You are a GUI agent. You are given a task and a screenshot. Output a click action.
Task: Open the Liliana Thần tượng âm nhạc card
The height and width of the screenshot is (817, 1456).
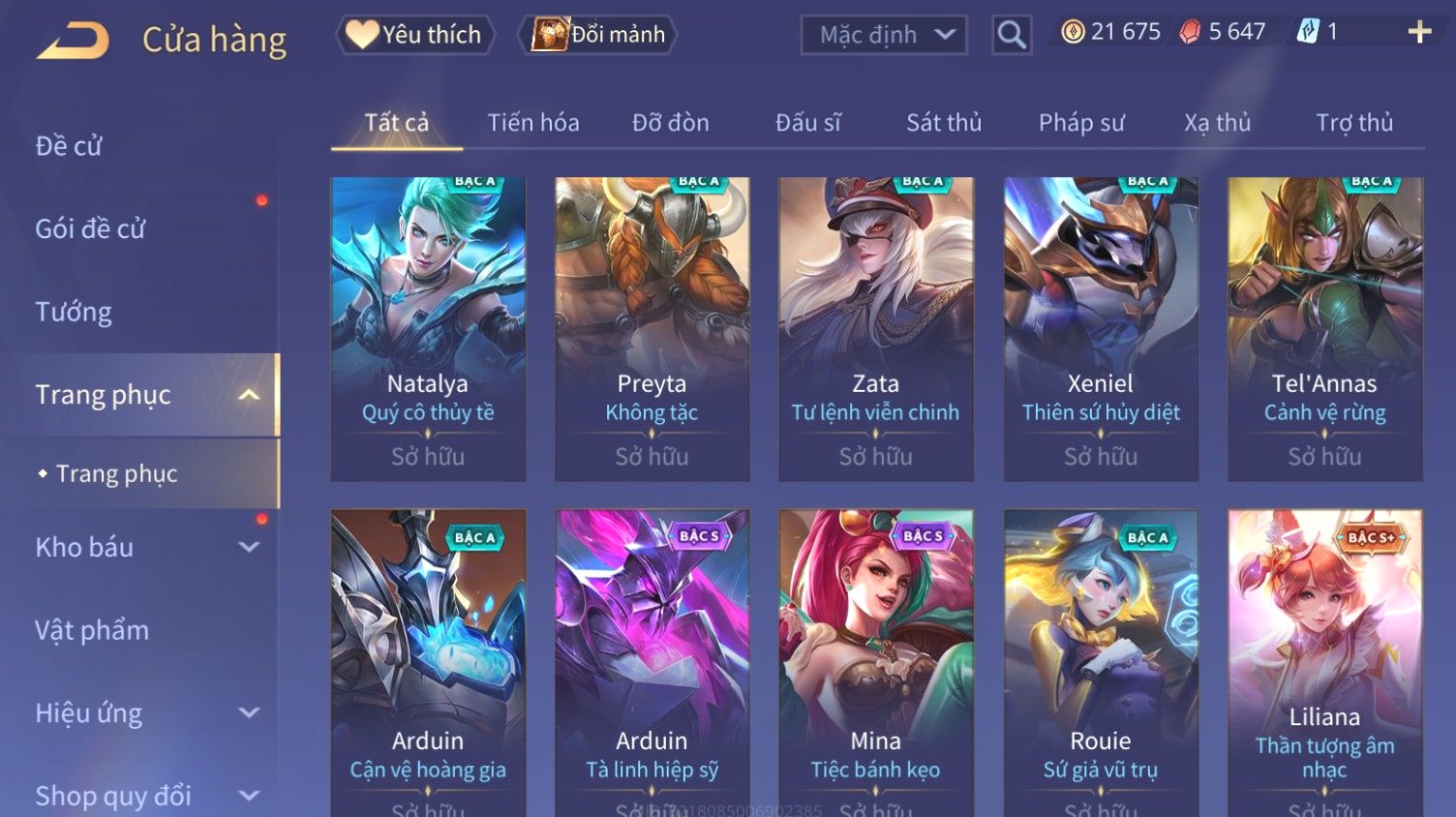1325,663
